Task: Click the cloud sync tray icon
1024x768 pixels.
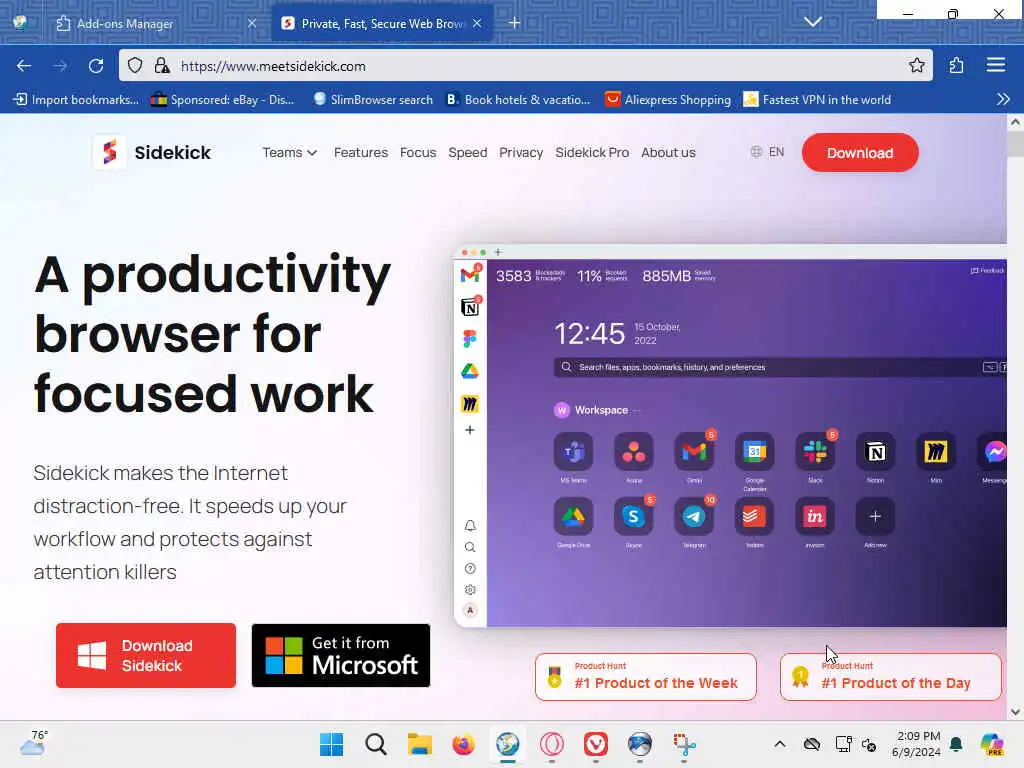Action: (812, 744)
